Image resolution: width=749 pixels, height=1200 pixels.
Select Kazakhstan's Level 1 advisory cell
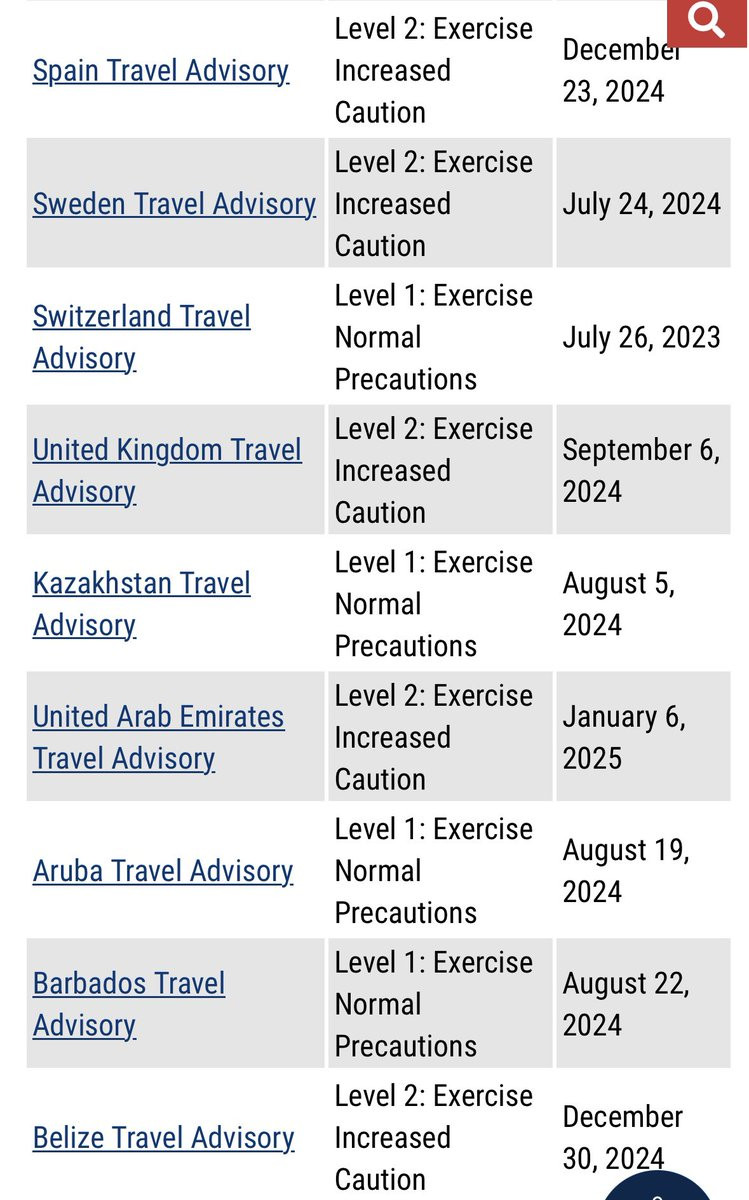[440, 604]
